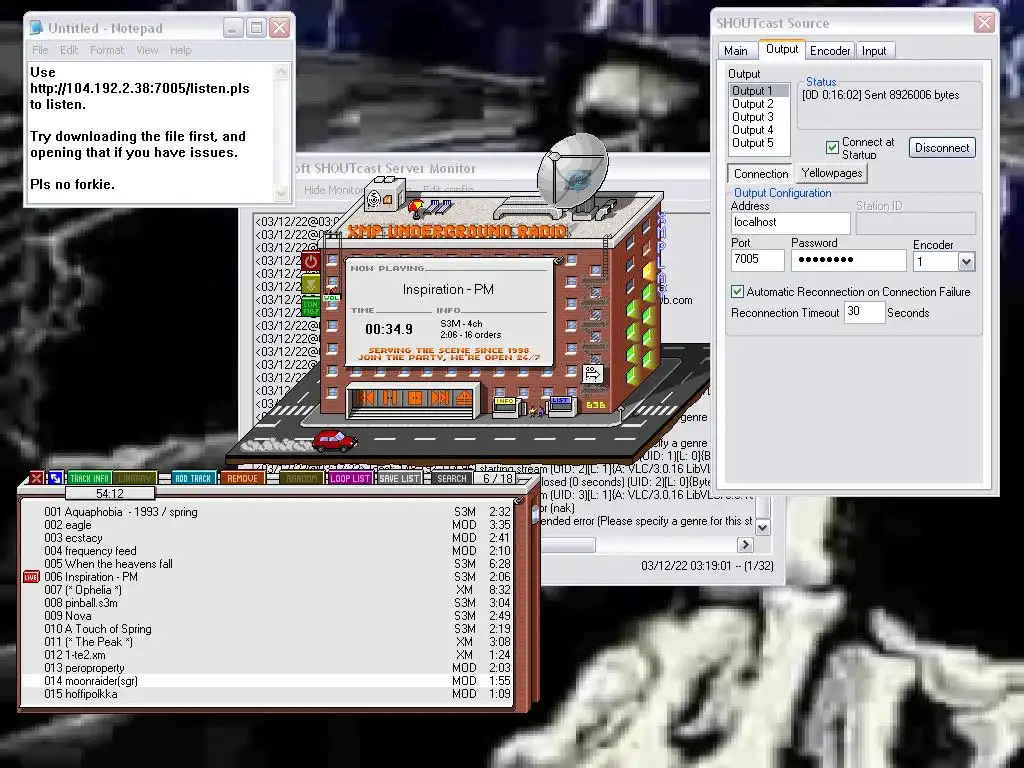The image size is (1024, 768).
Task: Click the red LIVE marker beside Inspiration - PM
Action: pyautogui.click(x=31, y=577)
